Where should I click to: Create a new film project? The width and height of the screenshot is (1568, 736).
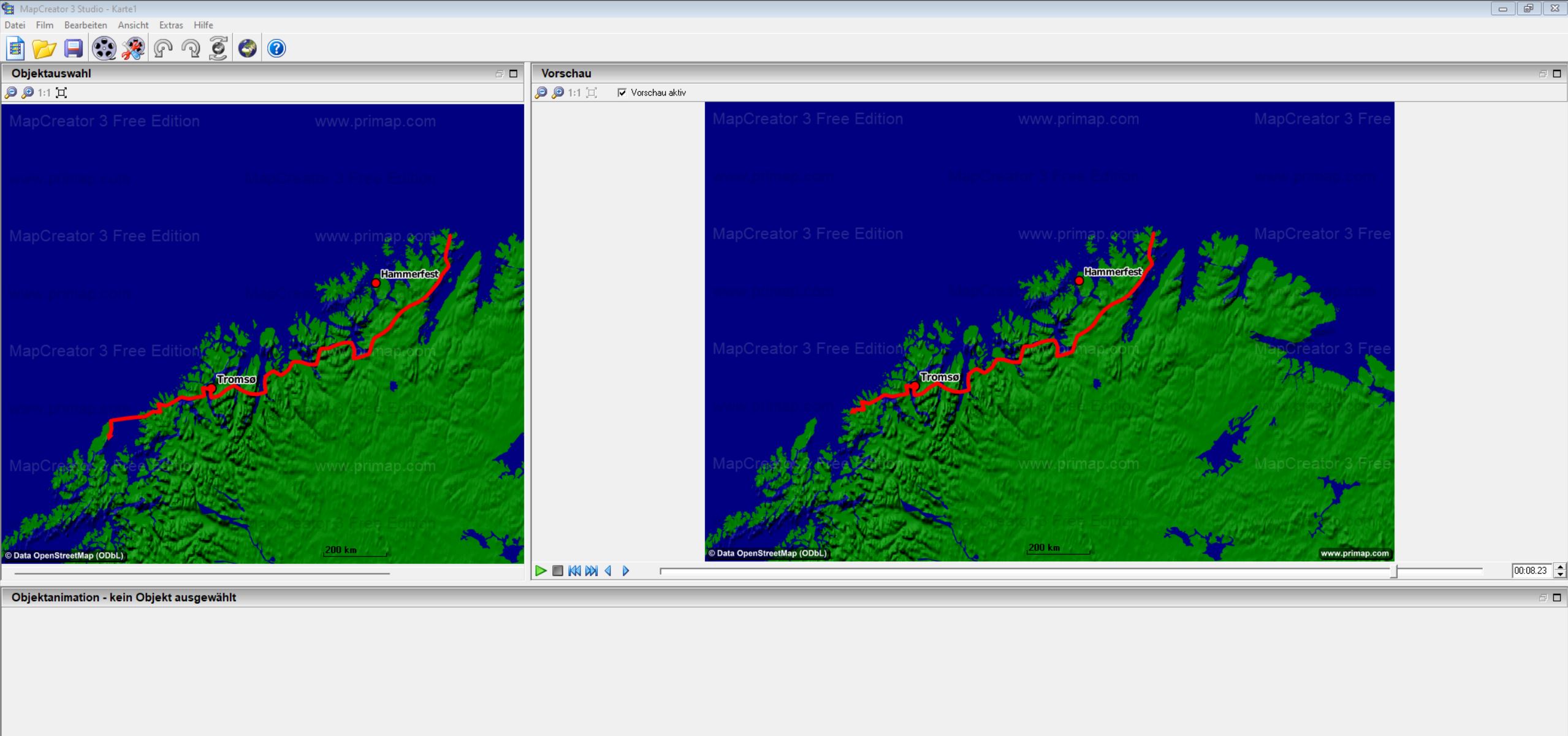[x=15, y=48]
